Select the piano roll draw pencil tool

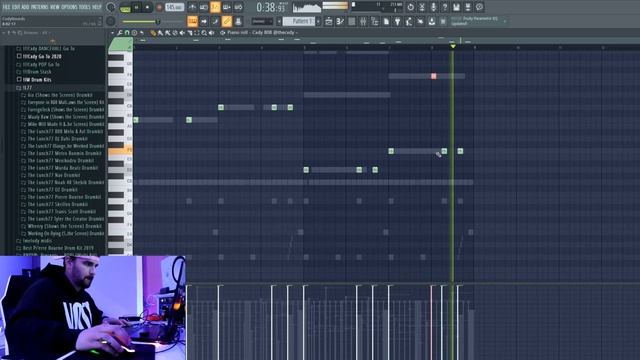click(153, 33)
